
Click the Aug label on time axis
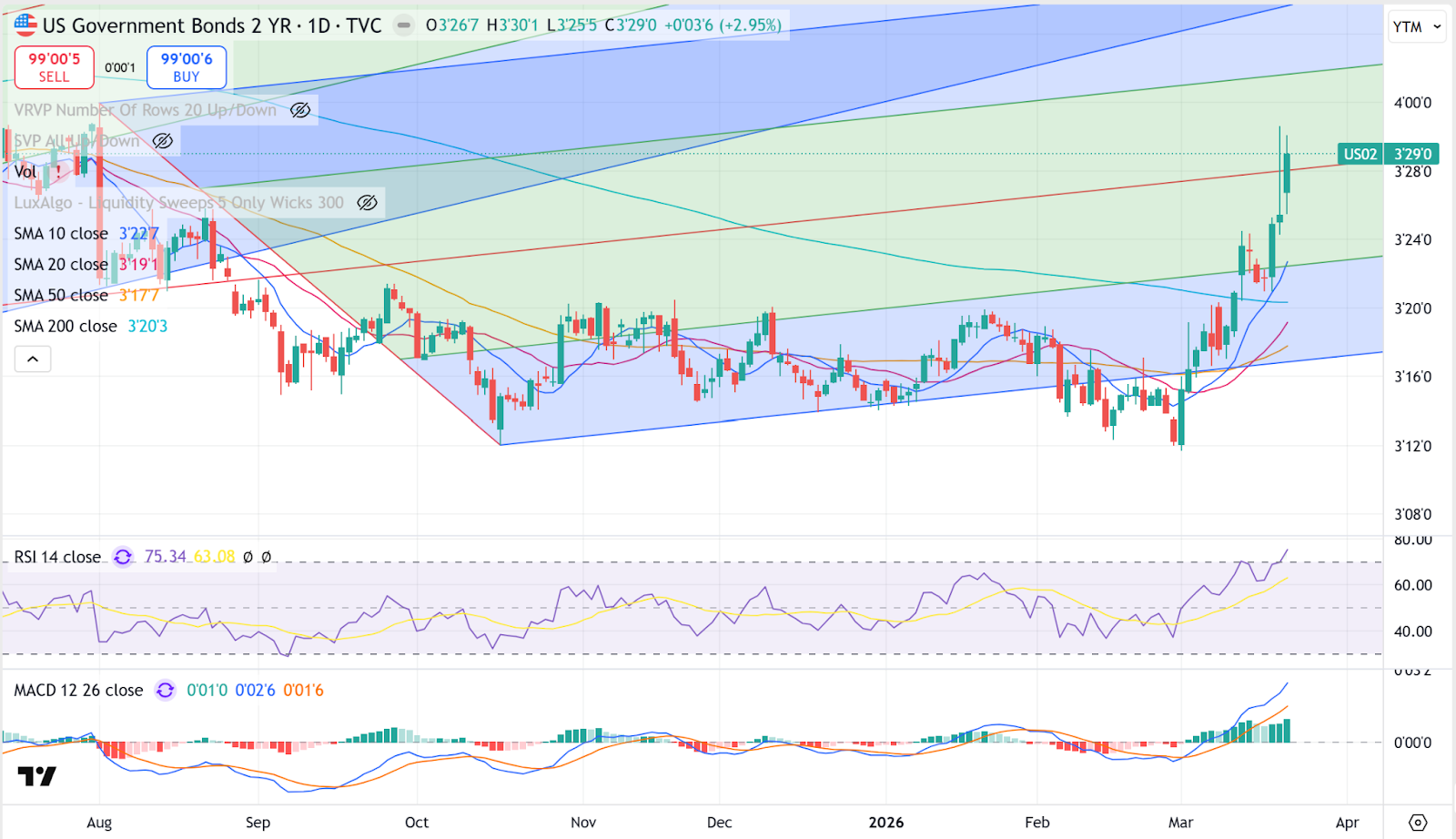click(x=99, y=823)
